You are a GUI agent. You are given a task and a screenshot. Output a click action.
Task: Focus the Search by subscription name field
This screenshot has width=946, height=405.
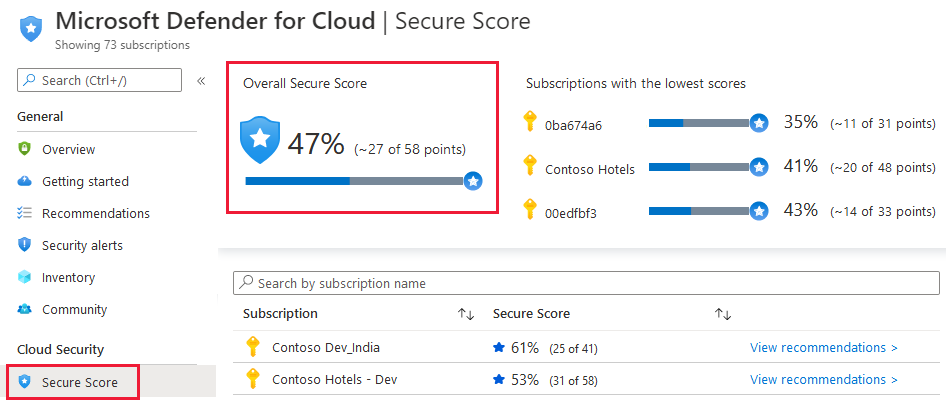click(590, 284)
